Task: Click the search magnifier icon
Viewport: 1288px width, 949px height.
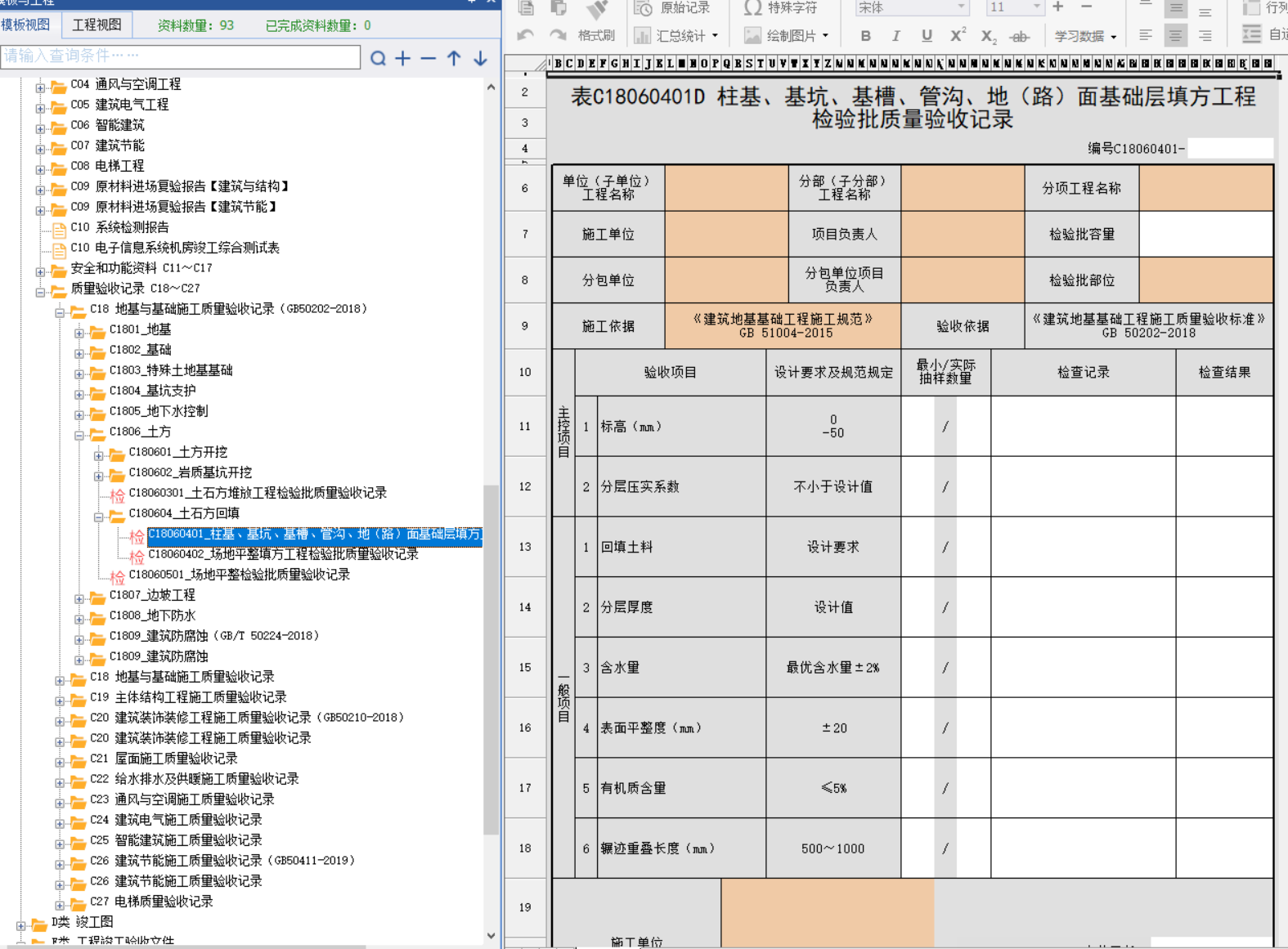Action: tap(378, 58)
